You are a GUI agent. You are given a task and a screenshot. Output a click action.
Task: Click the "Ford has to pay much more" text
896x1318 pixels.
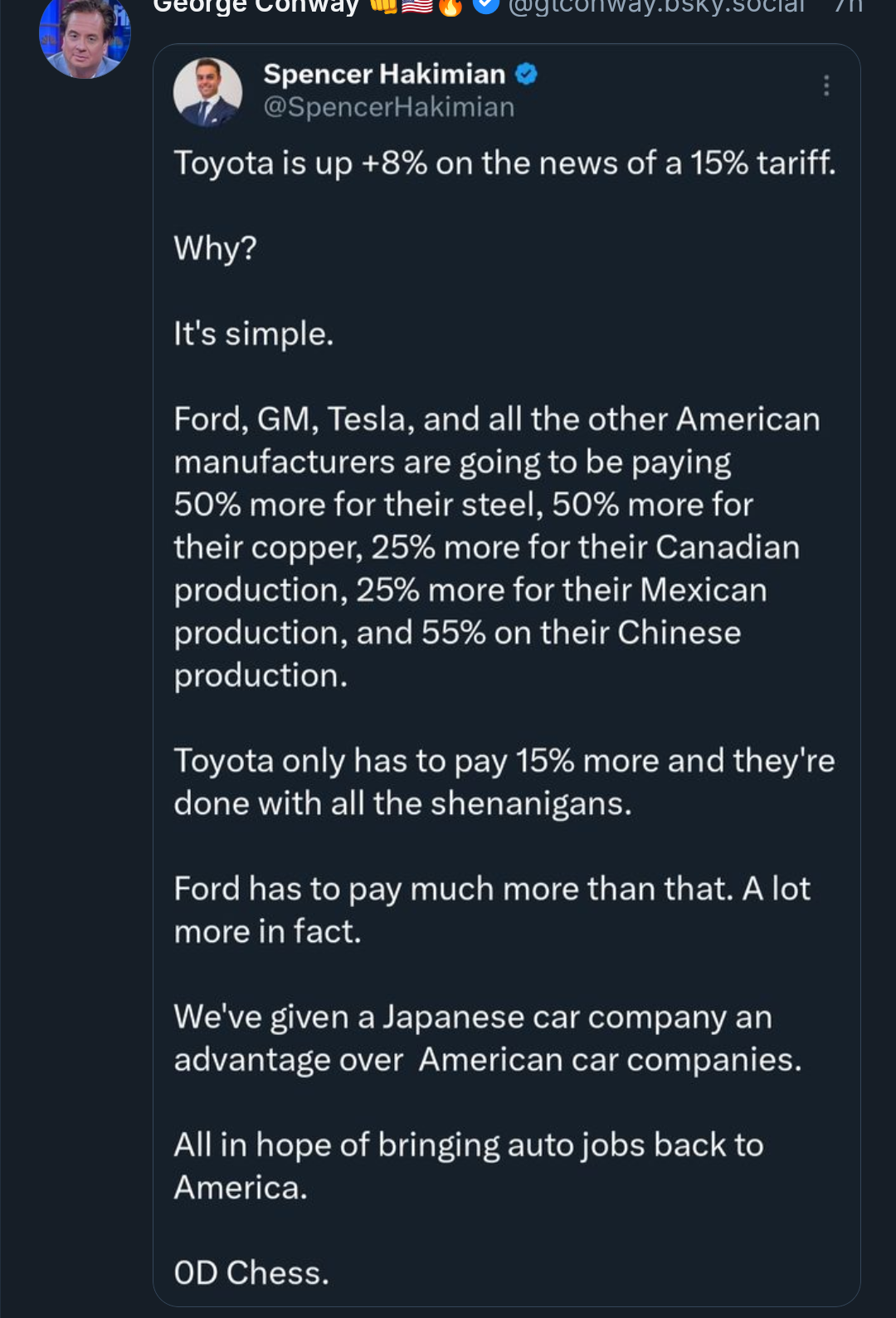[x=492, y=910]
